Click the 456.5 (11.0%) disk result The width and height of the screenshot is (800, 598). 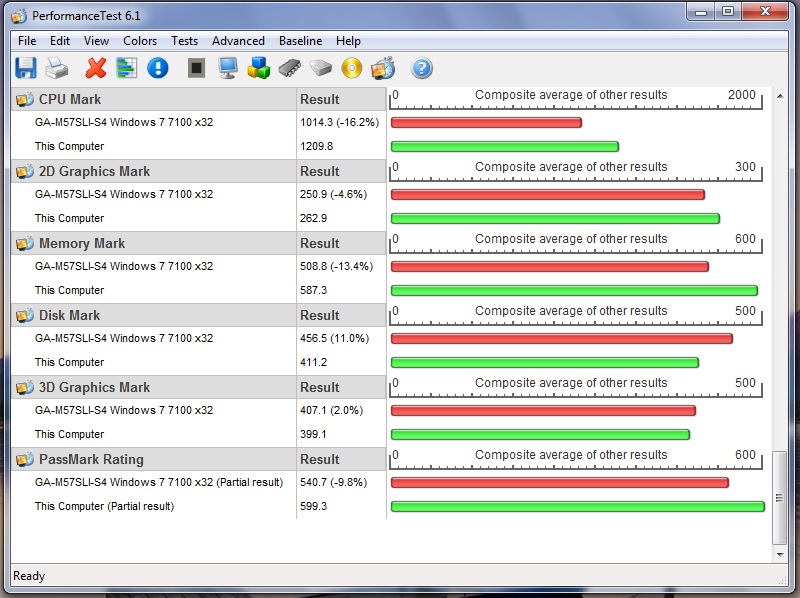[334, 338]
